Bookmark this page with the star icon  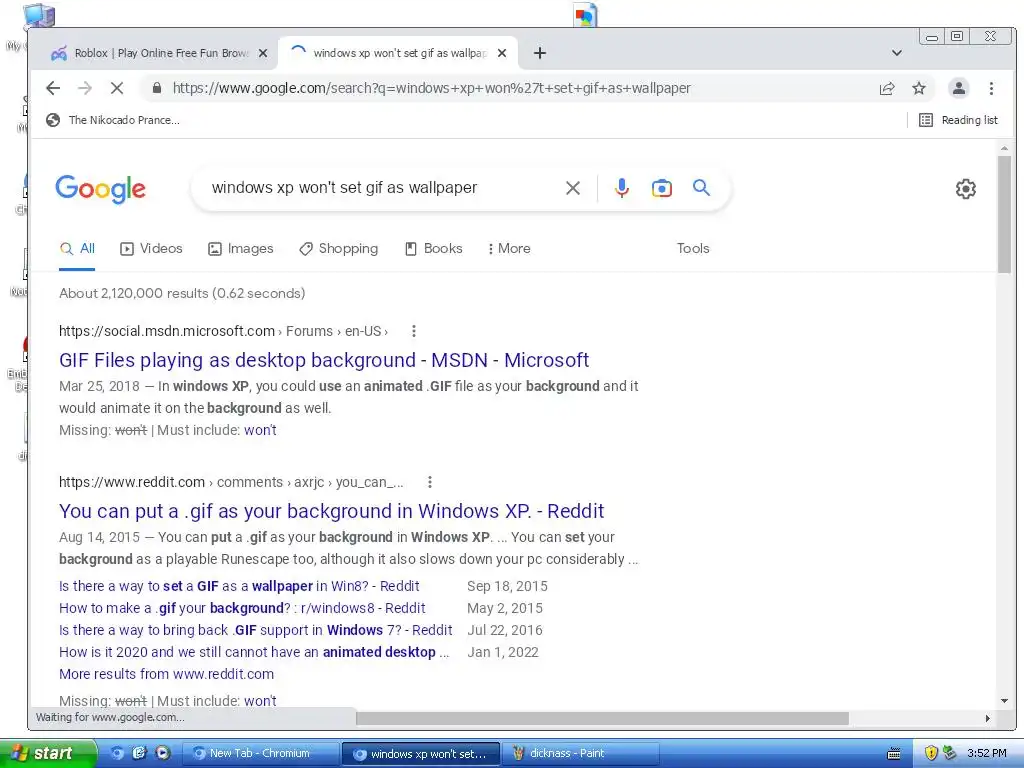pos(919,88)
